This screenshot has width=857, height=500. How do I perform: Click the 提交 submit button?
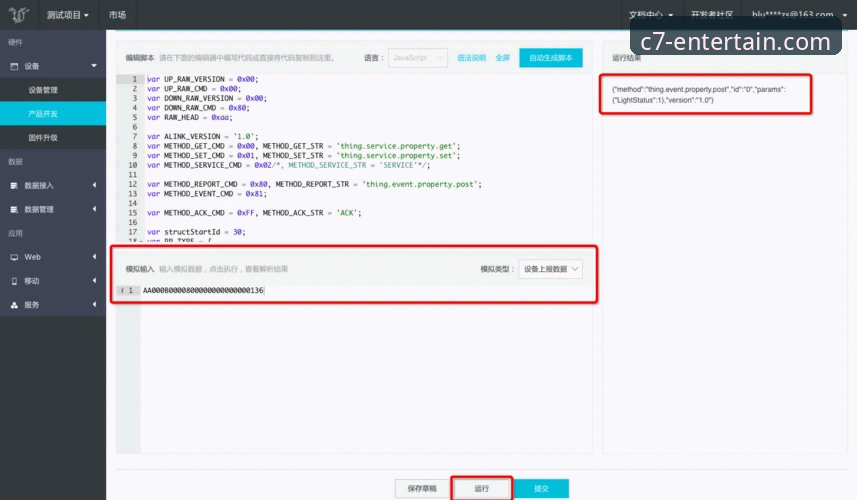[541, 489]
